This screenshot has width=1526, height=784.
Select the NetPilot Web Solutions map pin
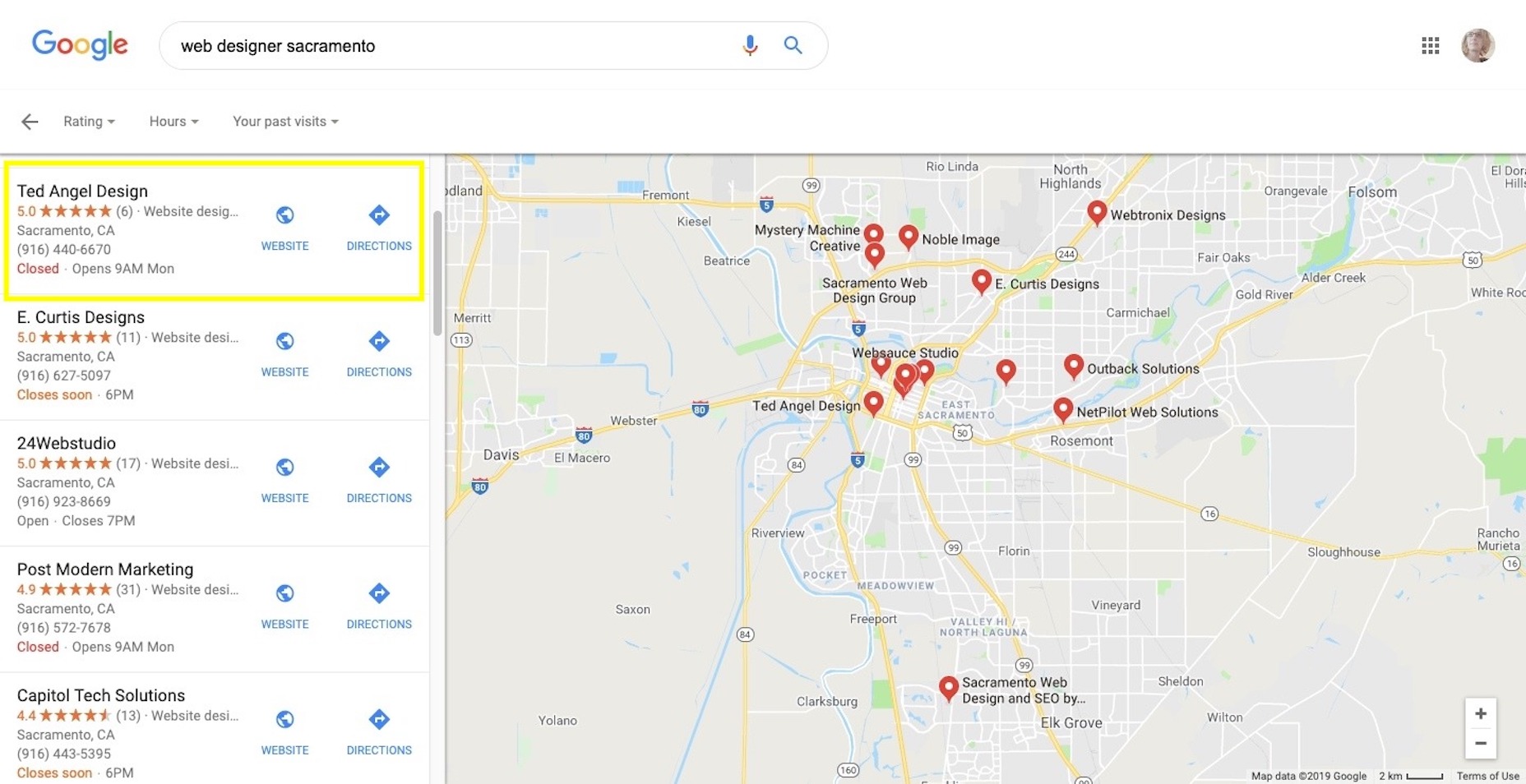coord(1063,410)
